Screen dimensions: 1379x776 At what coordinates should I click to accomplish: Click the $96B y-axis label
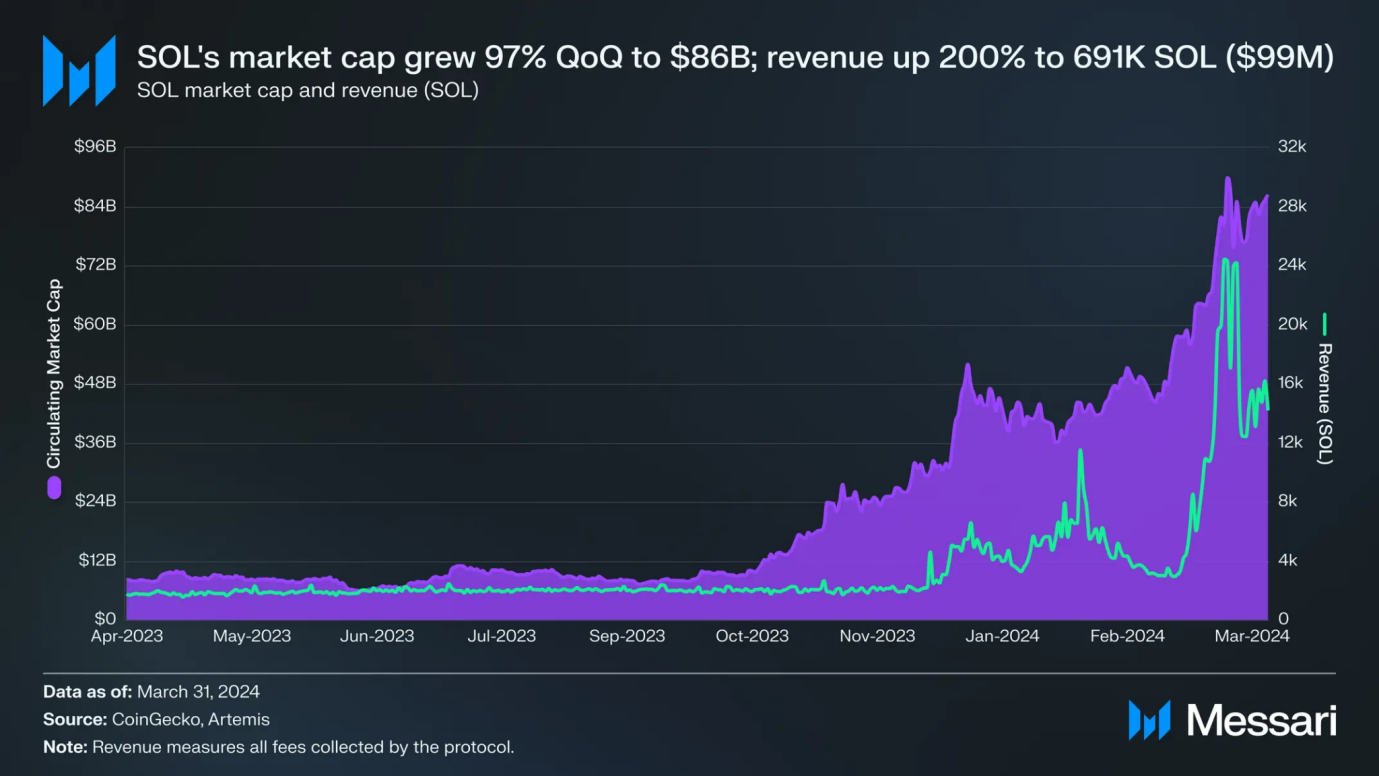[96, 146]
